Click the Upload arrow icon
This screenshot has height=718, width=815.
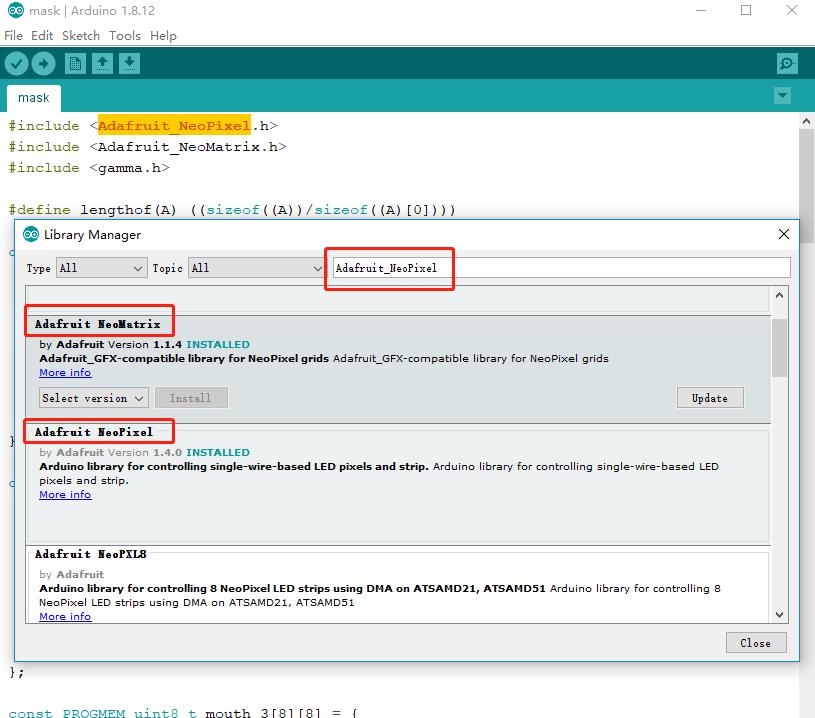click(43, 64)
